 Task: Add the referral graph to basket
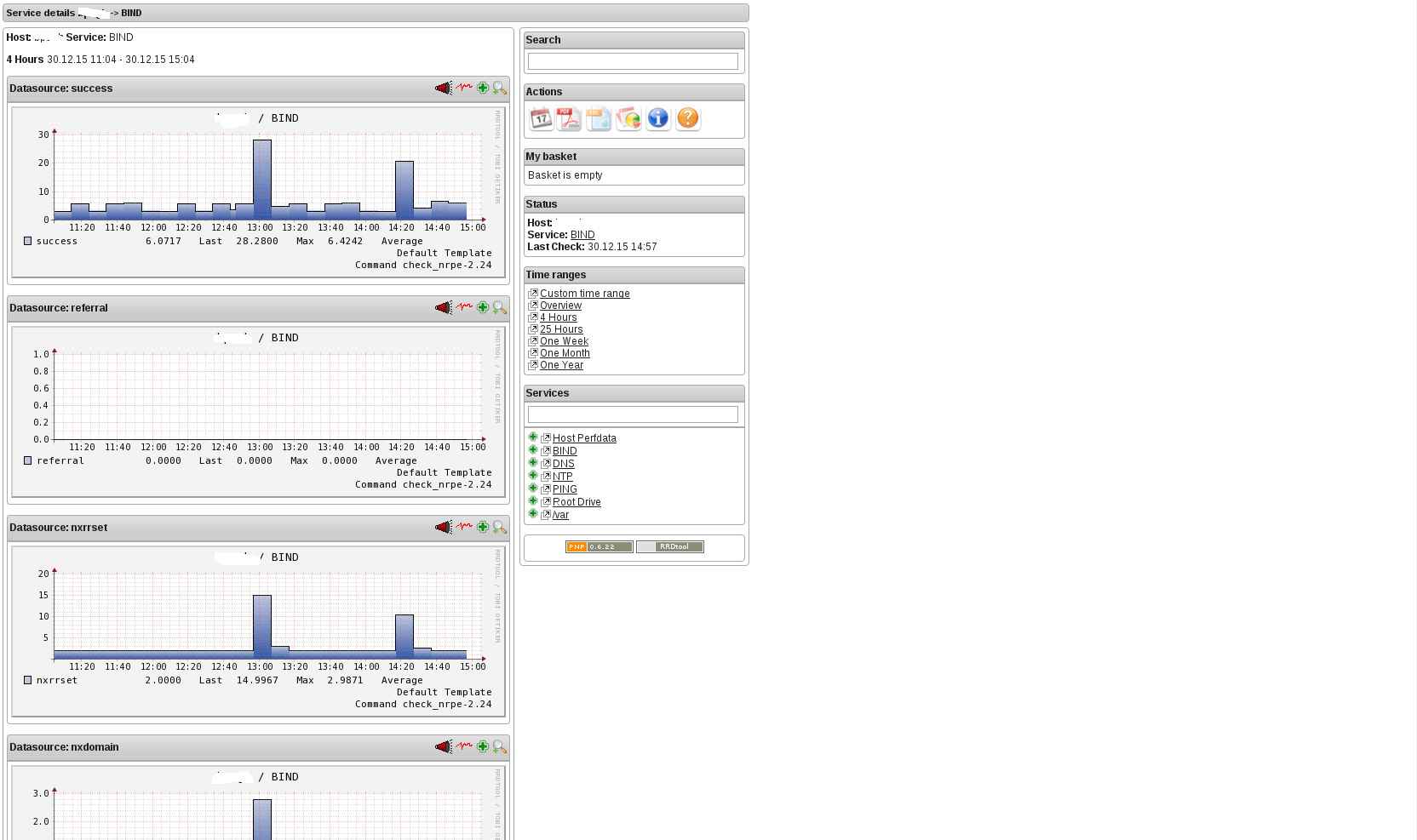pos(483,308)
